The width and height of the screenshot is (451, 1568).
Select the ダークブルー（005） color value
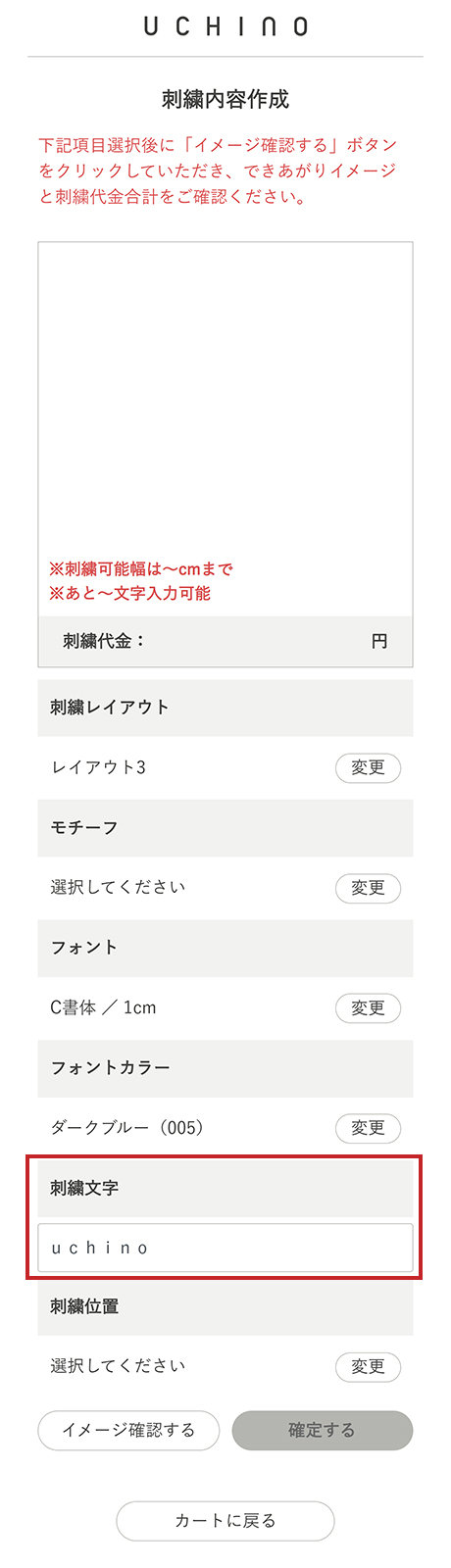(127, 1128)
